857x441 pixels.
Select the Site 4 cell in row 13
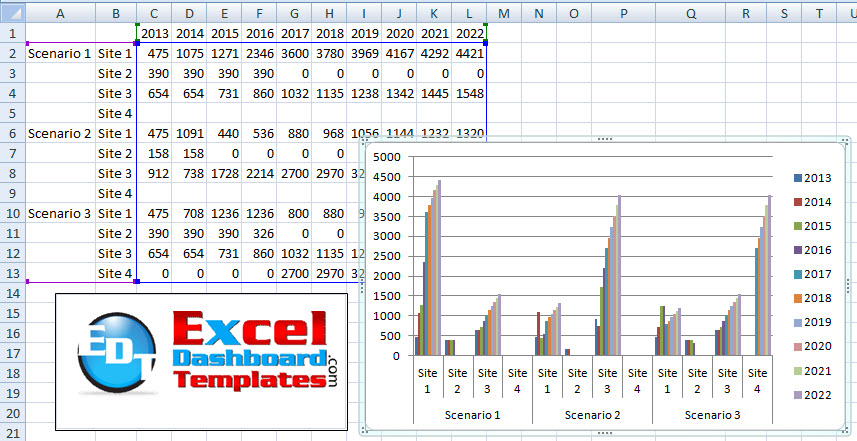coord(115,273)
